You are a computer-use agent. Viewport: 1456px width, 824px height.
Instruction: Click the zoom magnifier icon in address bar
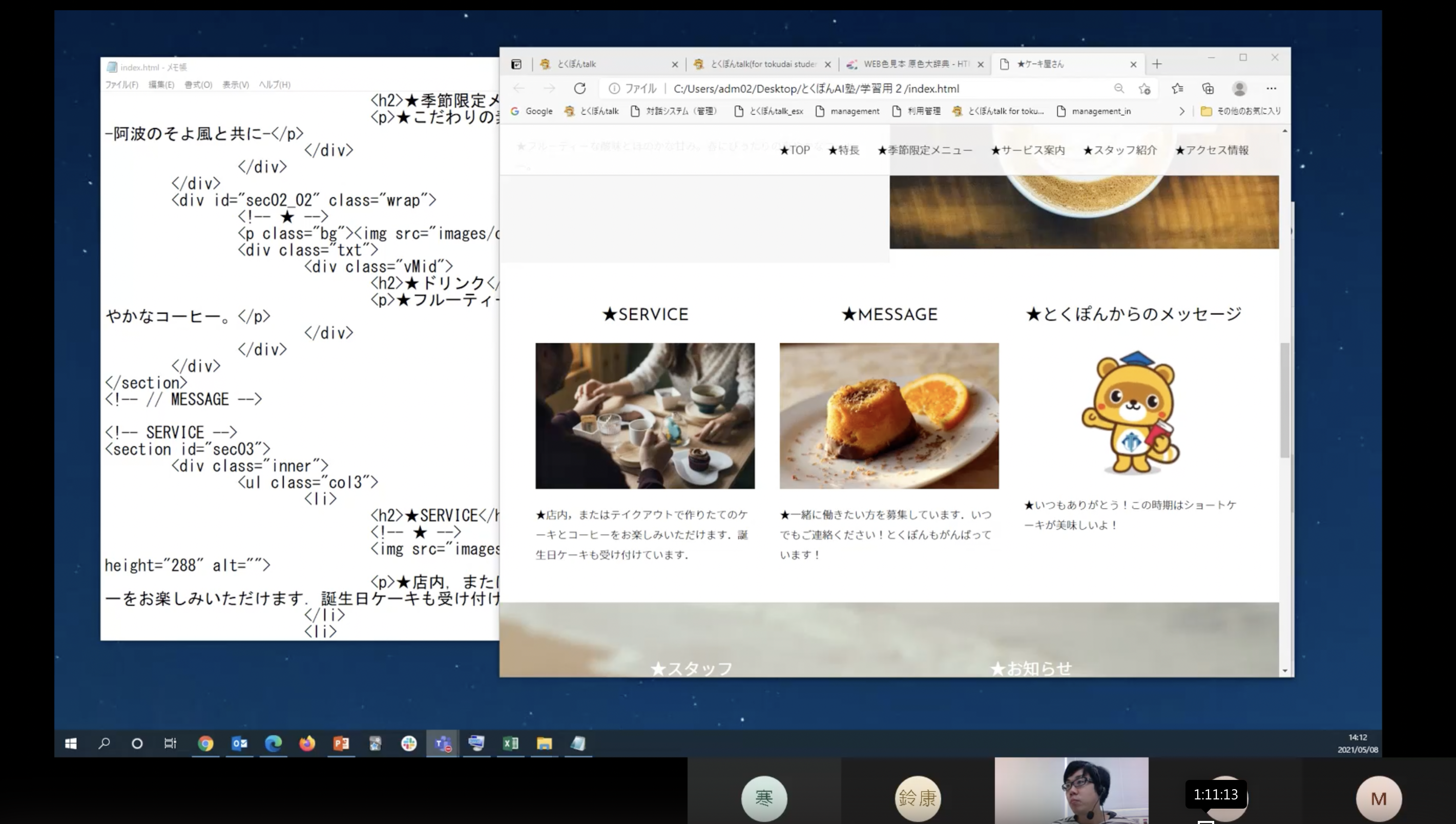(x=1119, y=88)
